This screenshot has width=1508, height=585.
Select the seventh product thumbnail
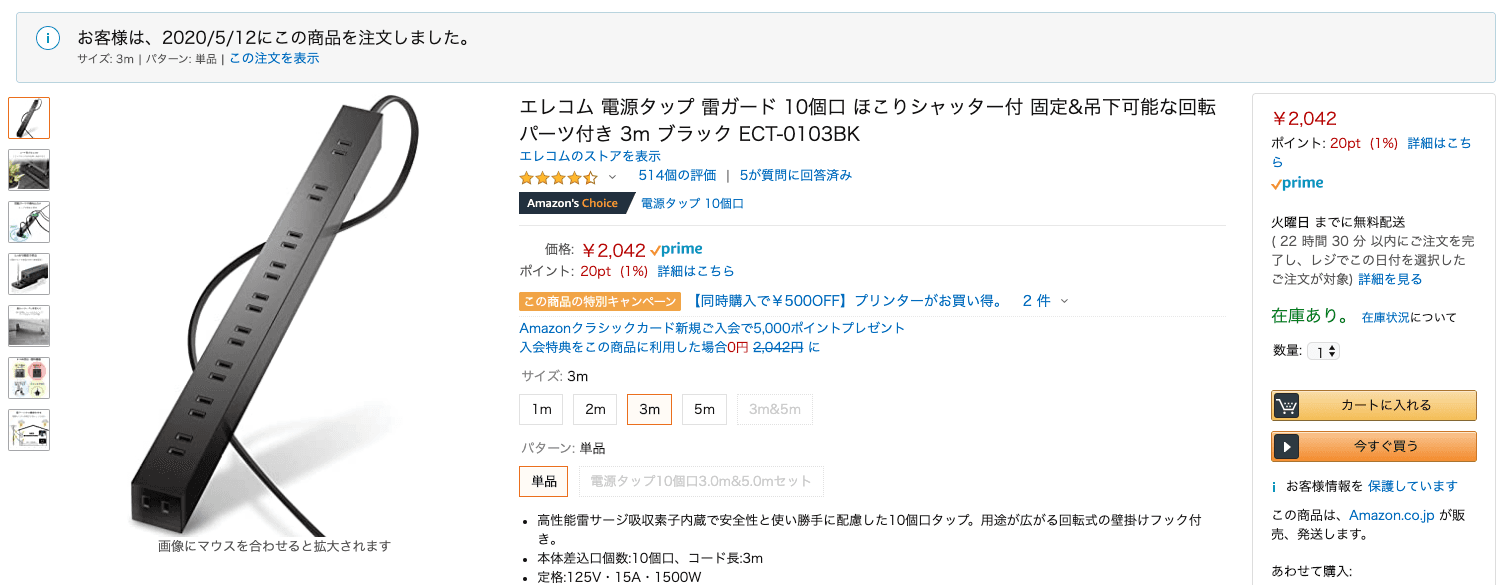coord(29,430)
